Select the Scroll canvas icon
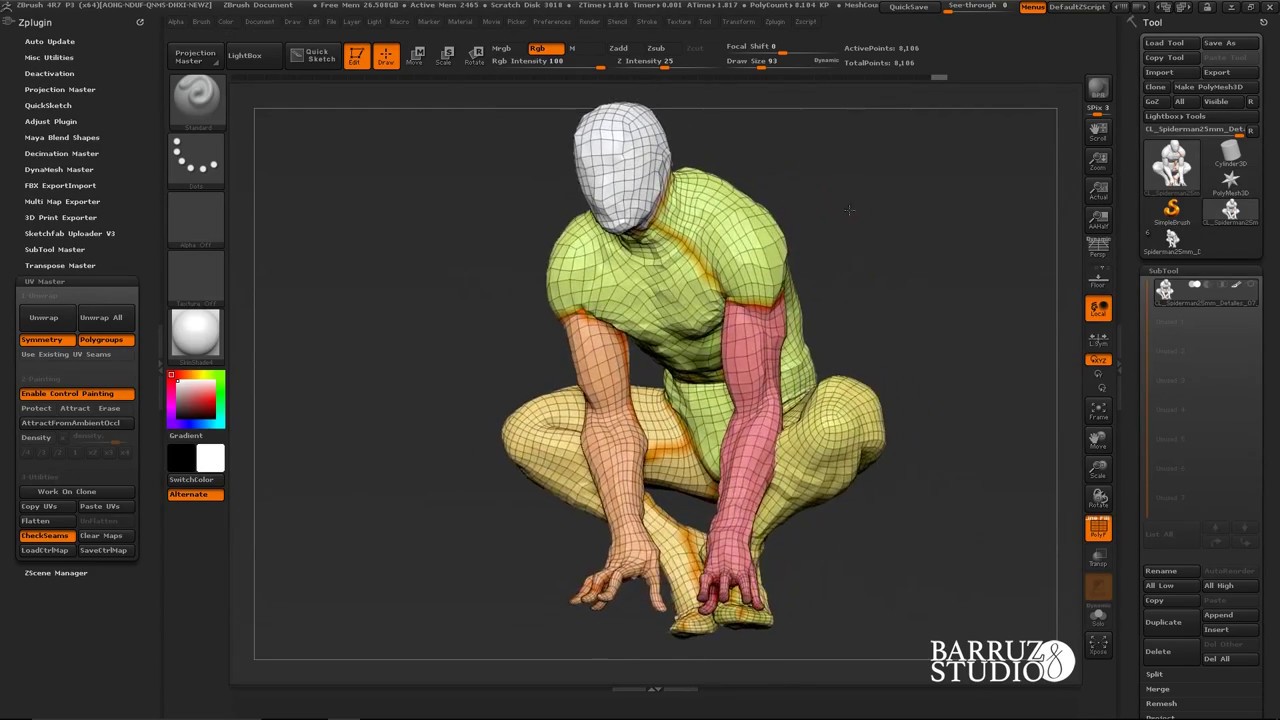 point(1098,130)
